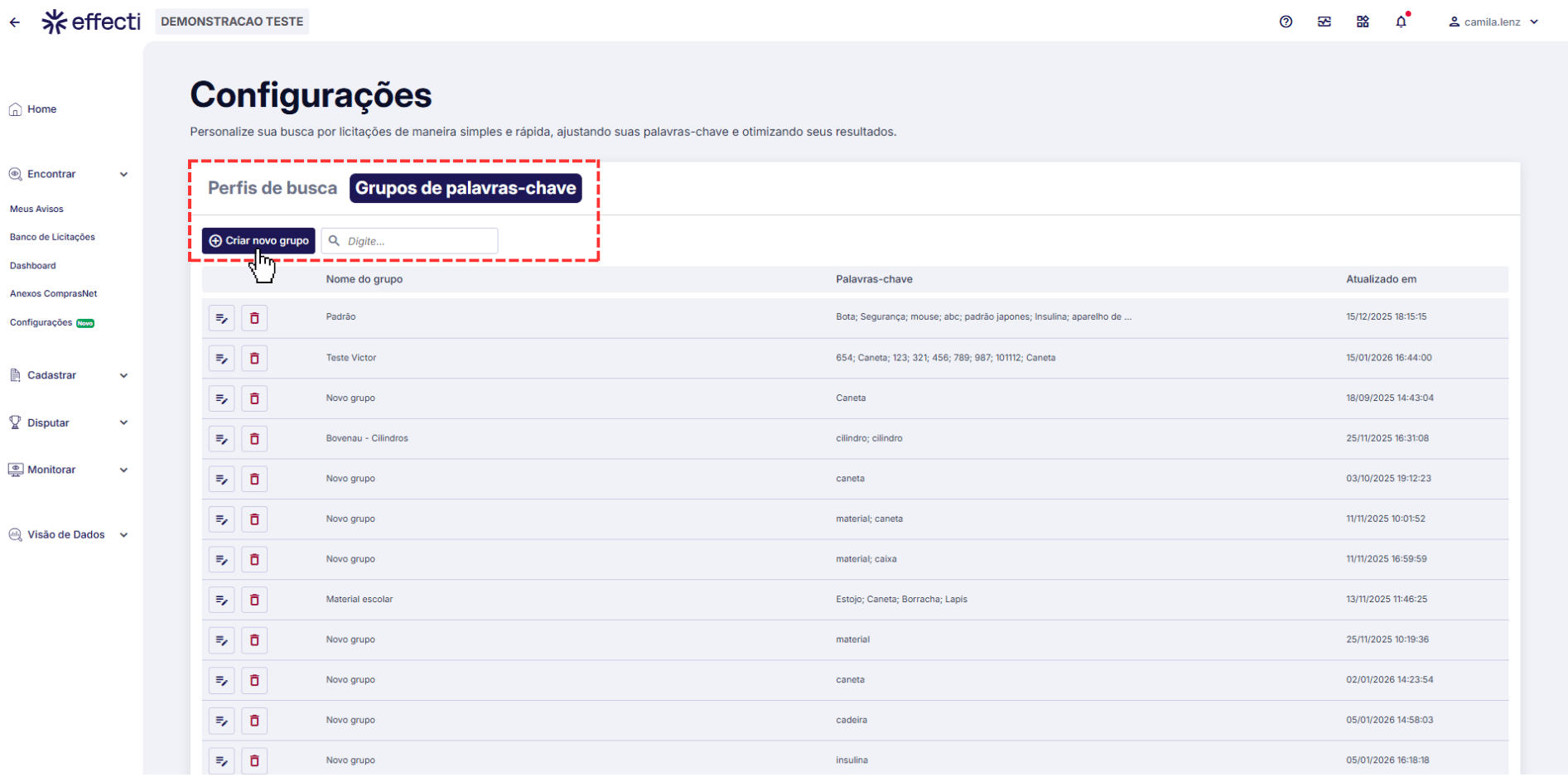This screenshot has height=777, width=1568.
Task: Open the camila.lenz user dropdown
Action: 1495,22
